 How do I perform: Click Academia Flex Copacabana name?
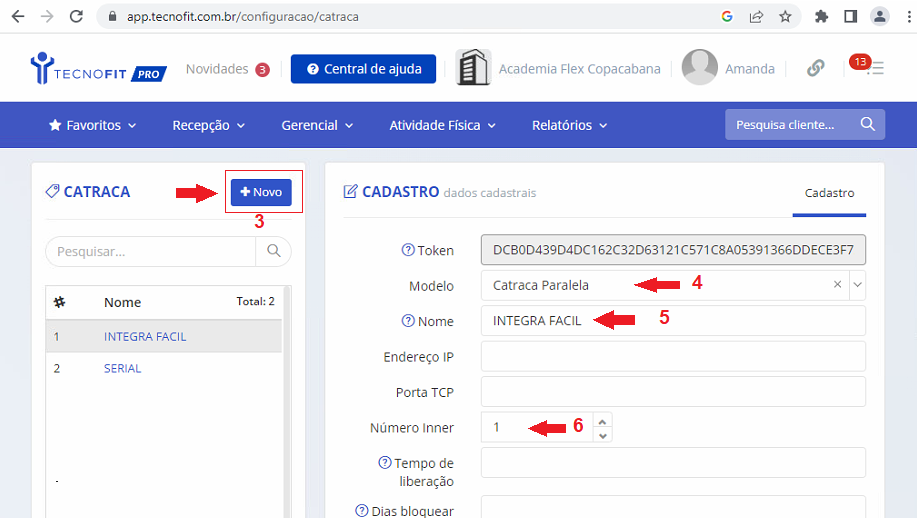point(579,69)
